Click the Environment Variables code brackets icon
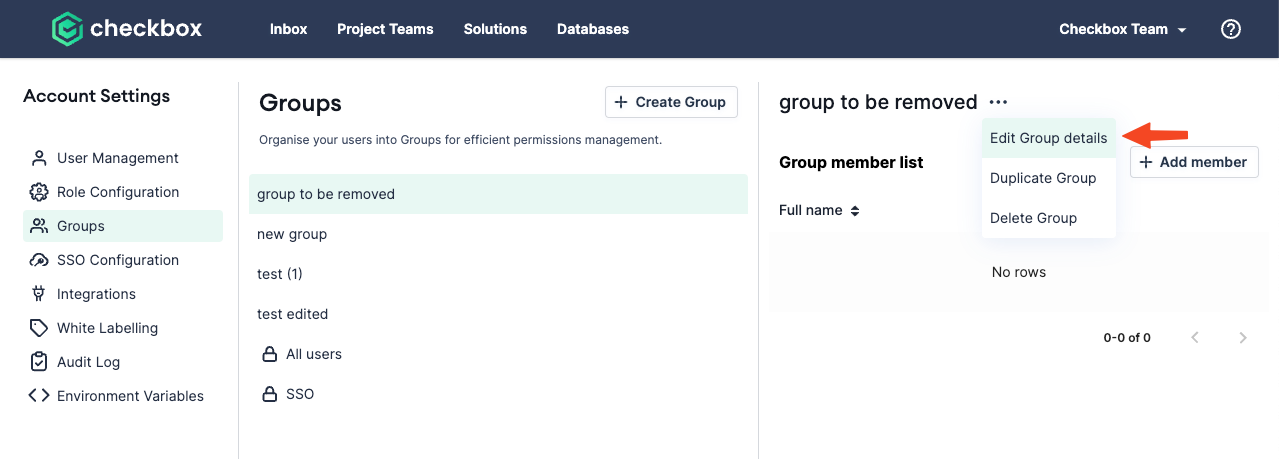 pos(39,396)
